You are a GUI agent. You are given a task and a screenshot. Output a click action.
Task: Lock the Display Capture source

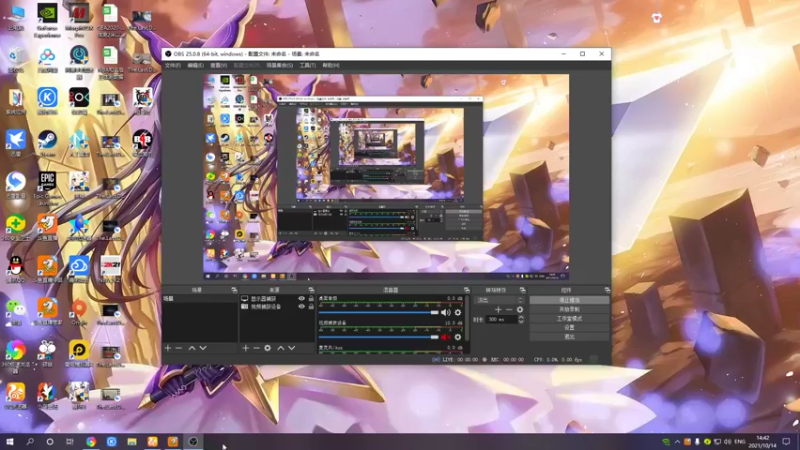[311, 298]
